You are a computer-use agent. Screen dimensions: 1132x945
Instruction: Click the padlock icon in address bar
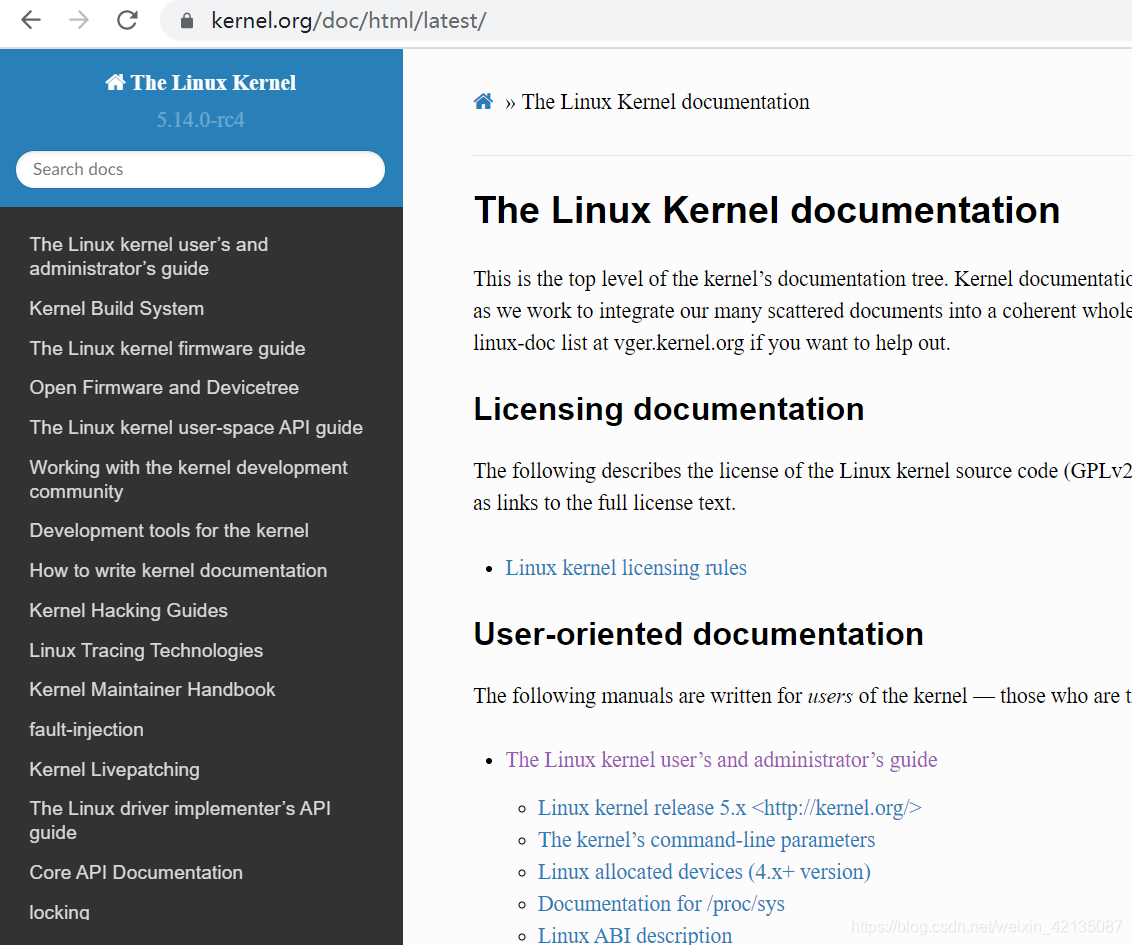click(186, 21)
